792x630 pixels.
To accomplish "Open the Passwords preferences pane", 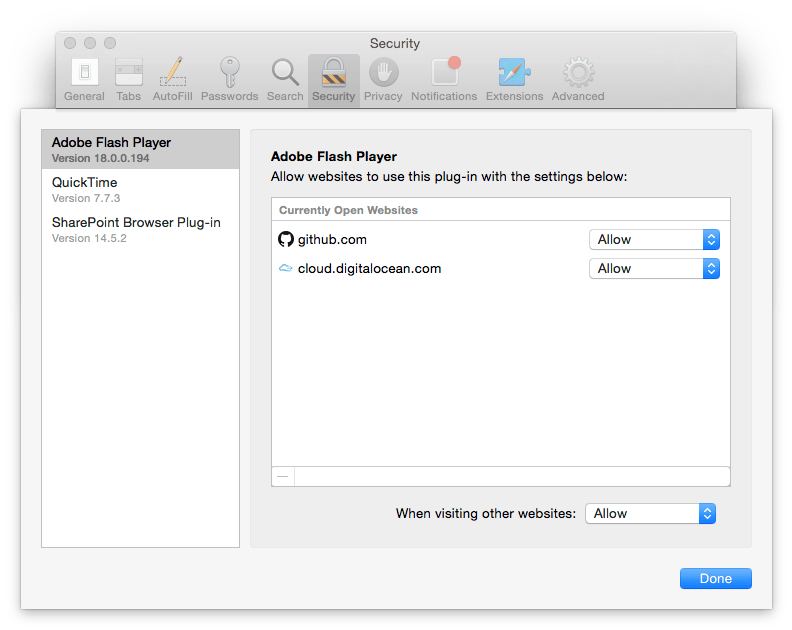I will click(230, 80).
